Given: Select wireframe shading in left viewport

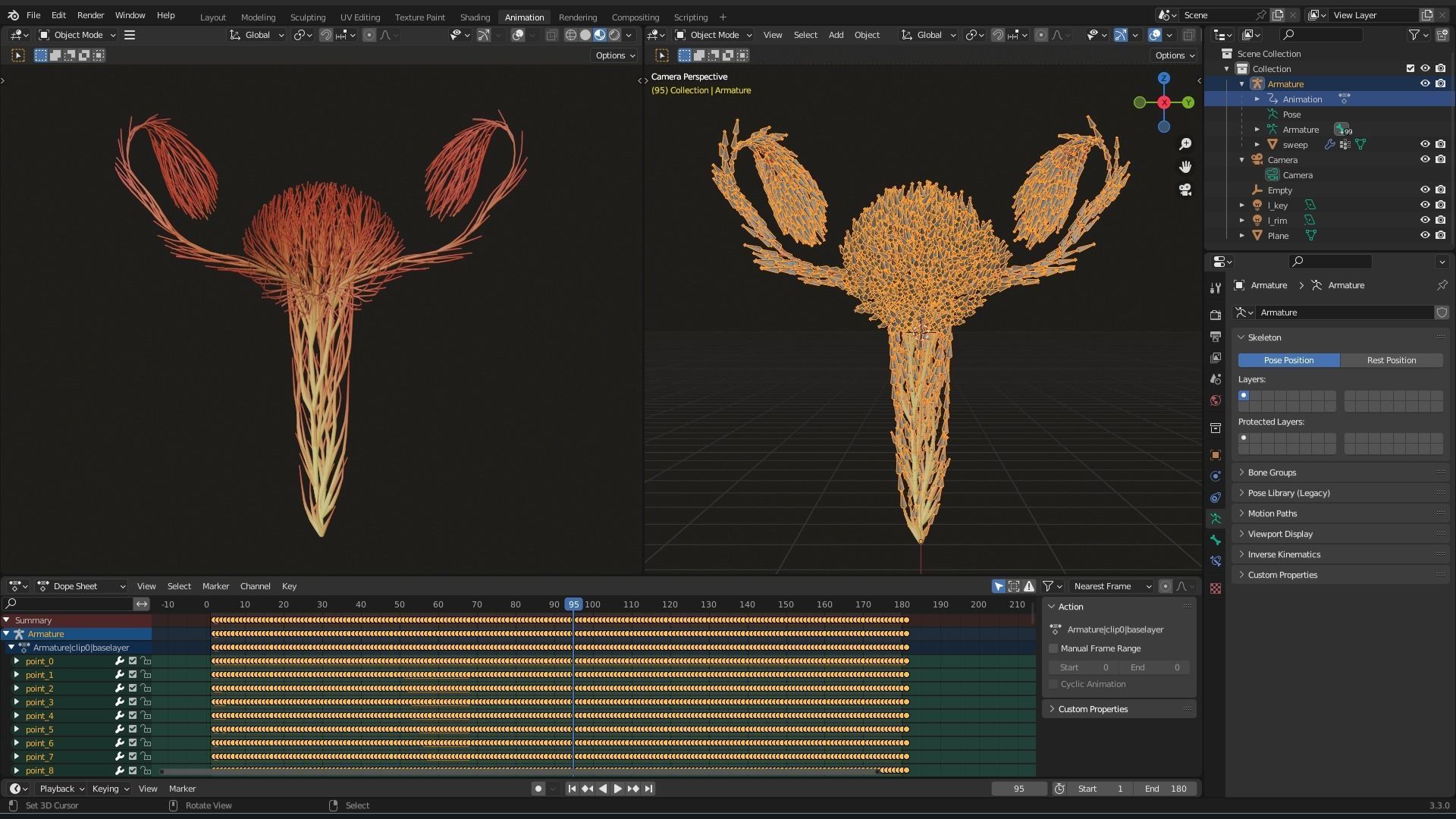Looking at the screenshot, I should click(571, 35).
